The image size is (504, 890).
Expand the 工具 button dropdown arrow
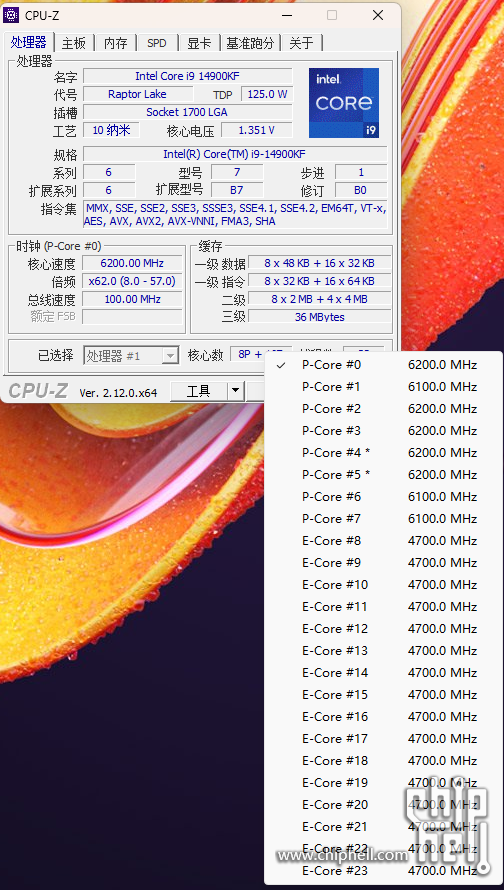[236, 391]
